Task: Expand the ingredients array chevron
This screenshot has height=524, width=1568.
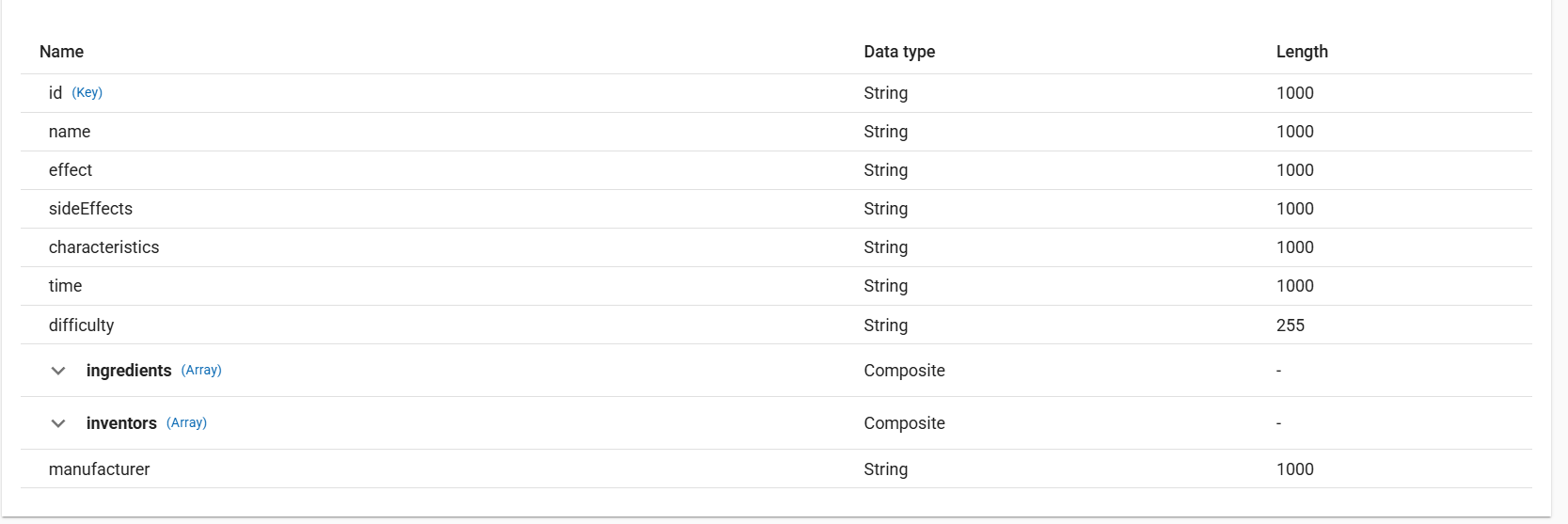Action: click(x=58, y=371)
